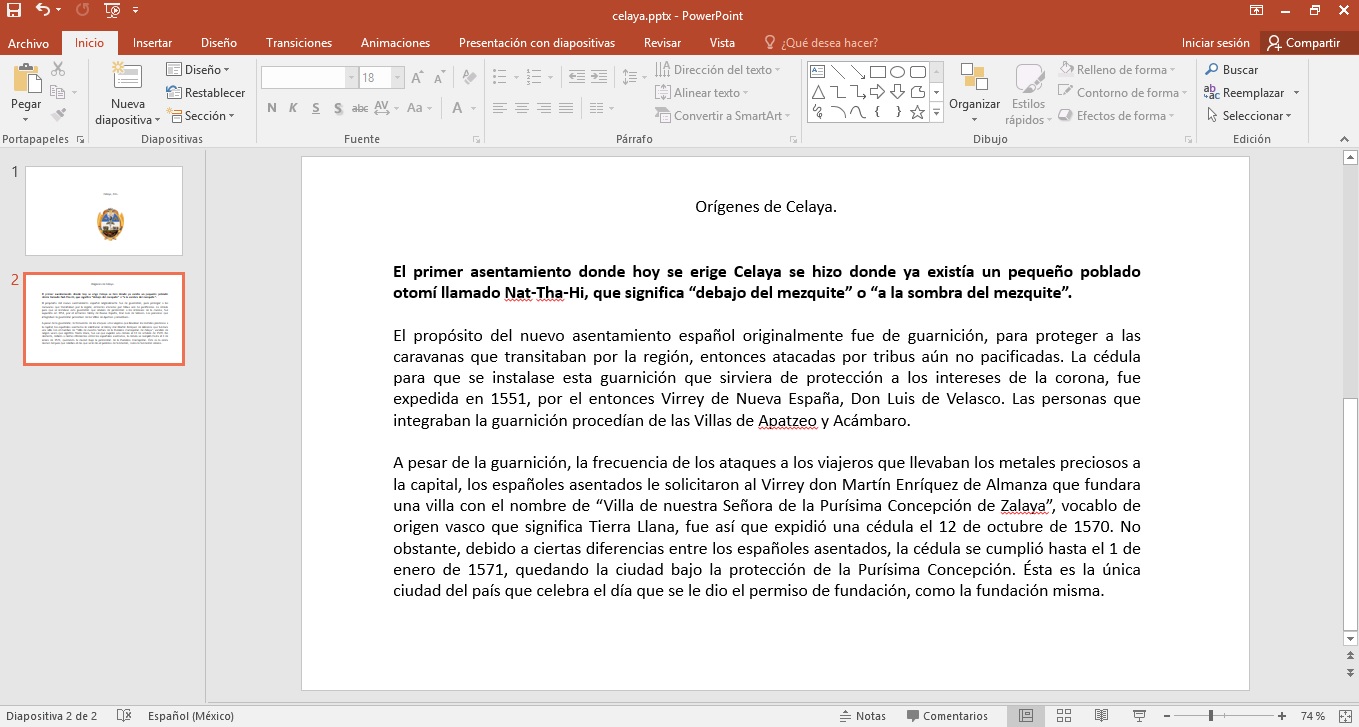Image resolution: width=1359 pixels, height=727 pixels.
Task: Select the star shape in the shapes gallery
Action: 917,112
